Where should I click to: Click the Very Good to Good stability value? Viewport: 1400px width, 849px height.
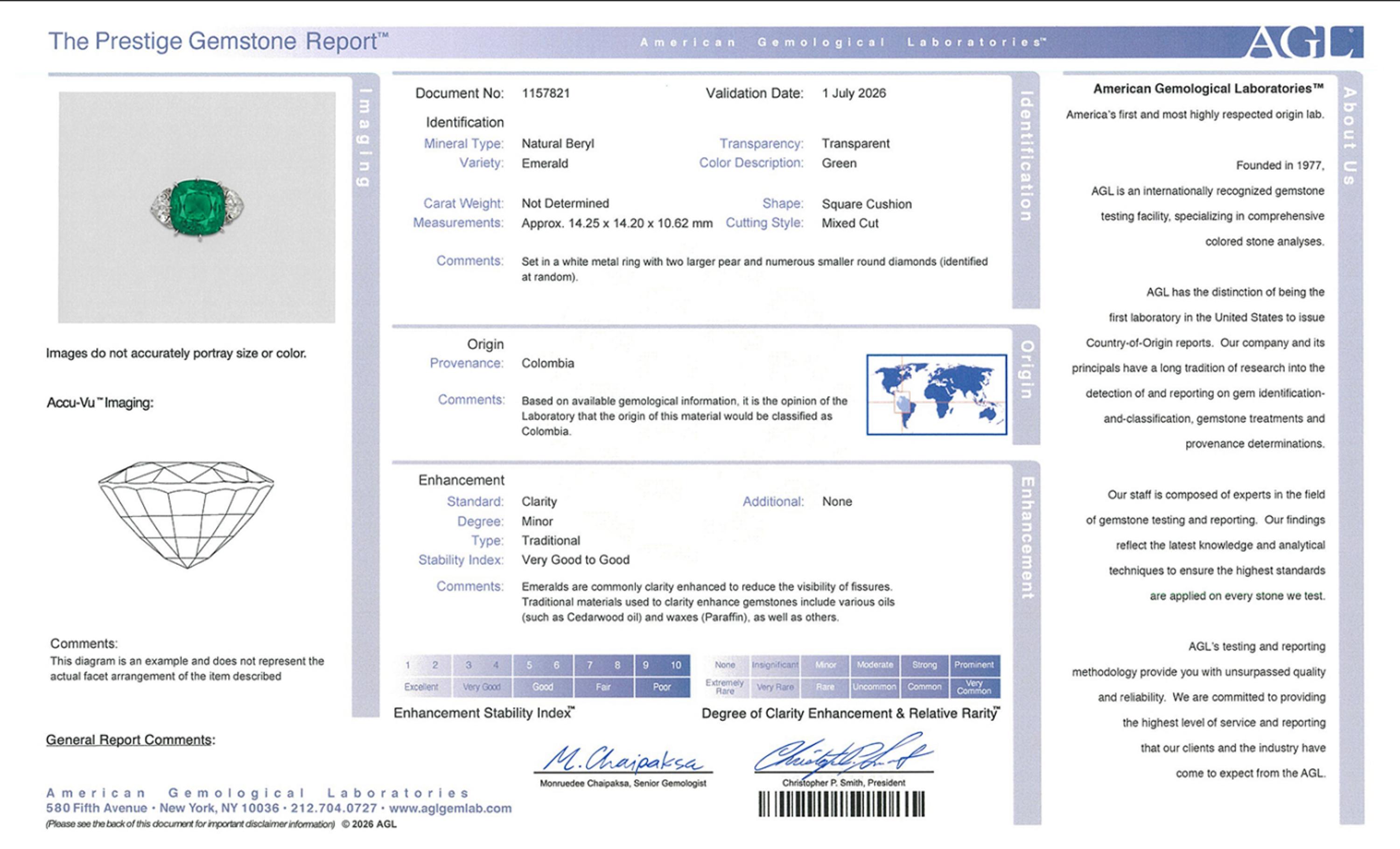tap(575, 560)
